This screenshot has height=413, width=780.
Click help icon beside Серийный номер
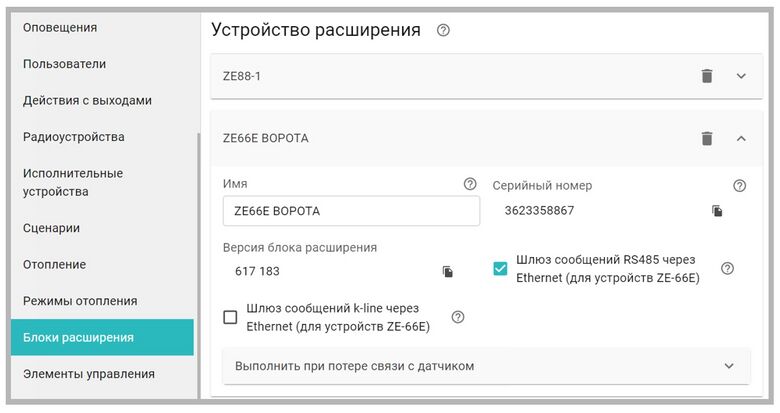(739, 186)
